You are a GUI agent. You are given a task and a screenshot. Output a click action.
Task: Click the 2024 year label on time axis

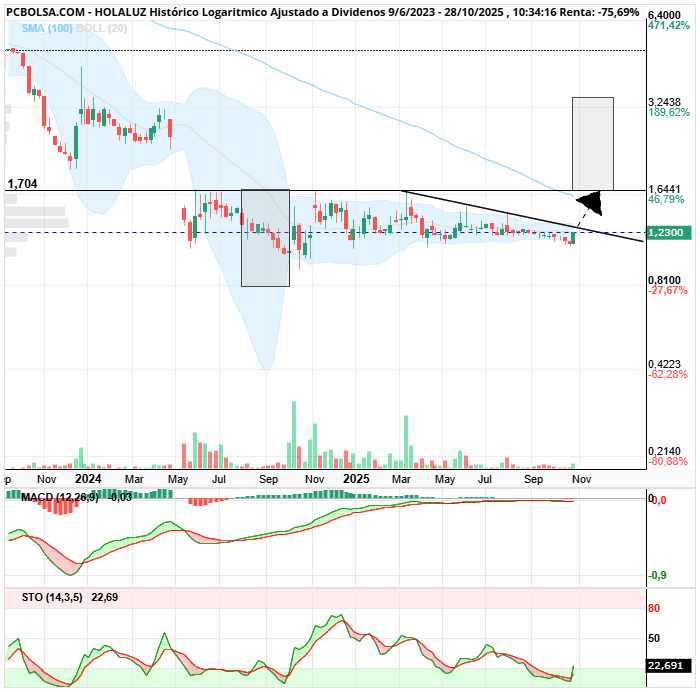88,478
